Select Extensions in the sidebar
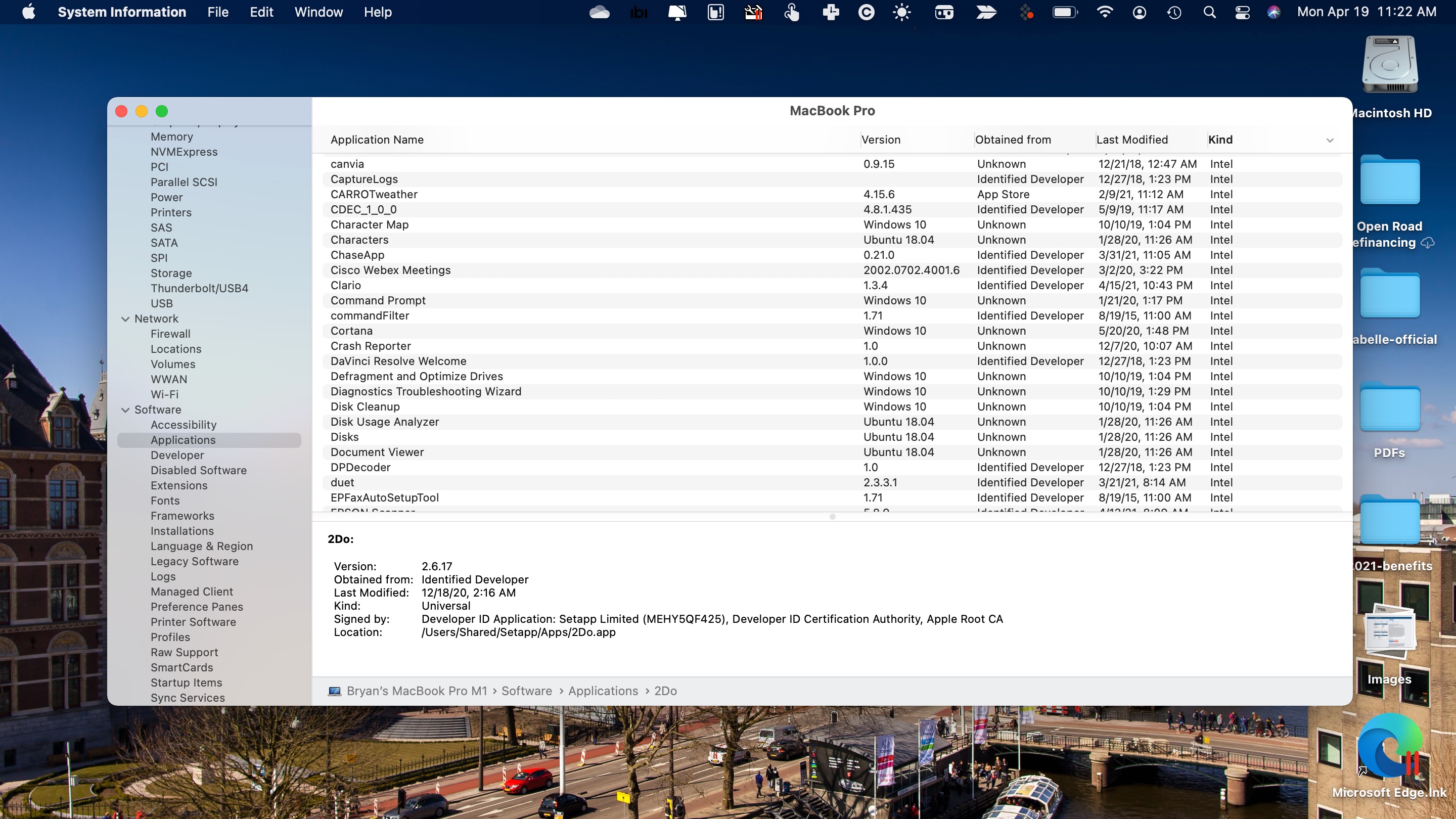The width and height of the screenshot is (1456, 819). [x=178, y=485]
